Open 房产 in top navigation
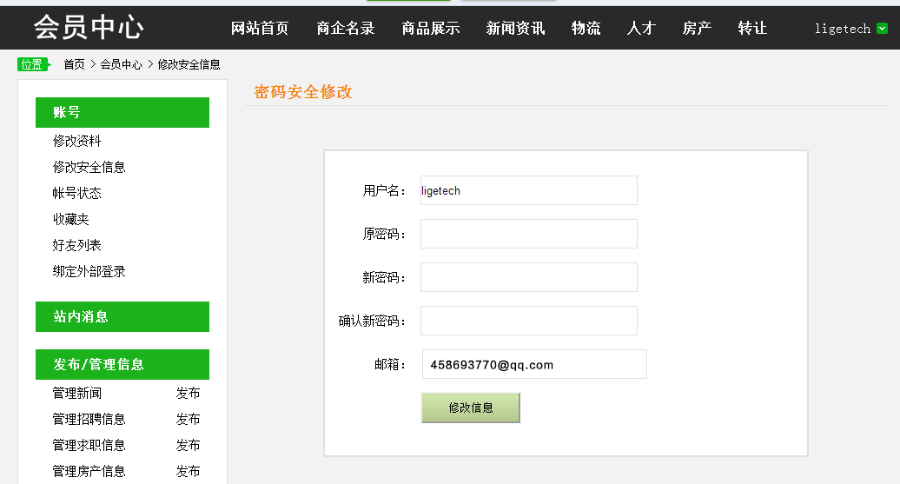Screen dimensions: 900x484 click(697, 28)
